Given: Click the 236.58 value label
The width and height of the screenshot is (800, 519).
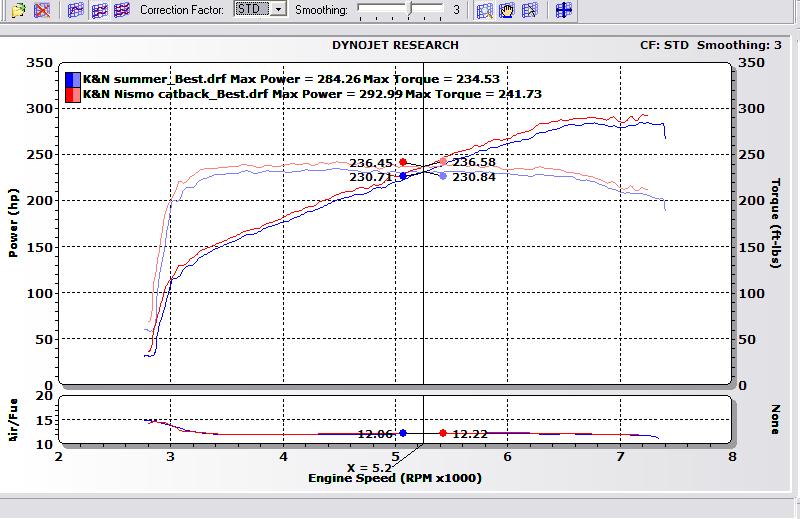Looking at the screenshot, I should (x=474, y=162).
